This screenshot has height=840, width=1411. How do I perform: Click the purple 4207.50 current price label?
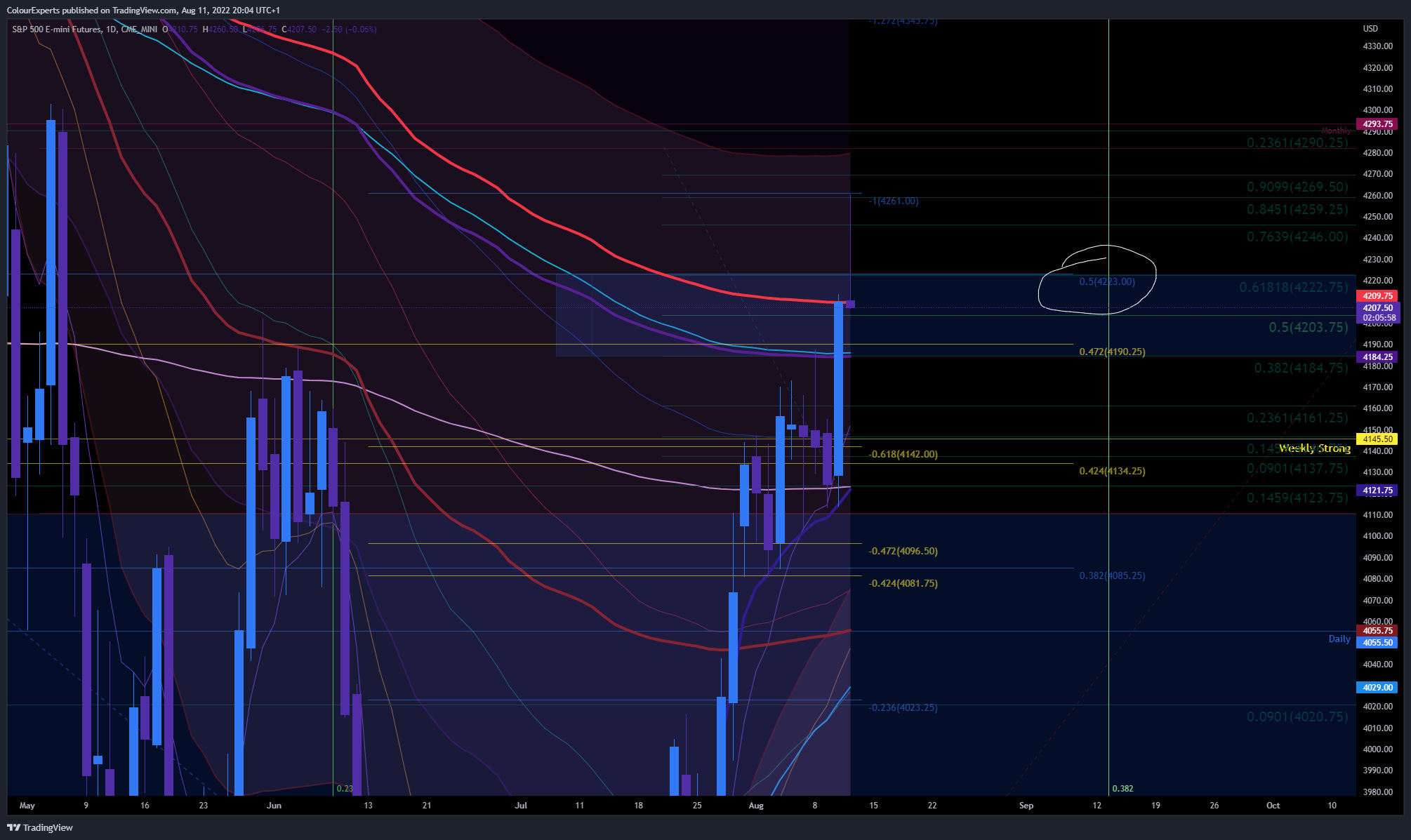[x=1377, y=308]
